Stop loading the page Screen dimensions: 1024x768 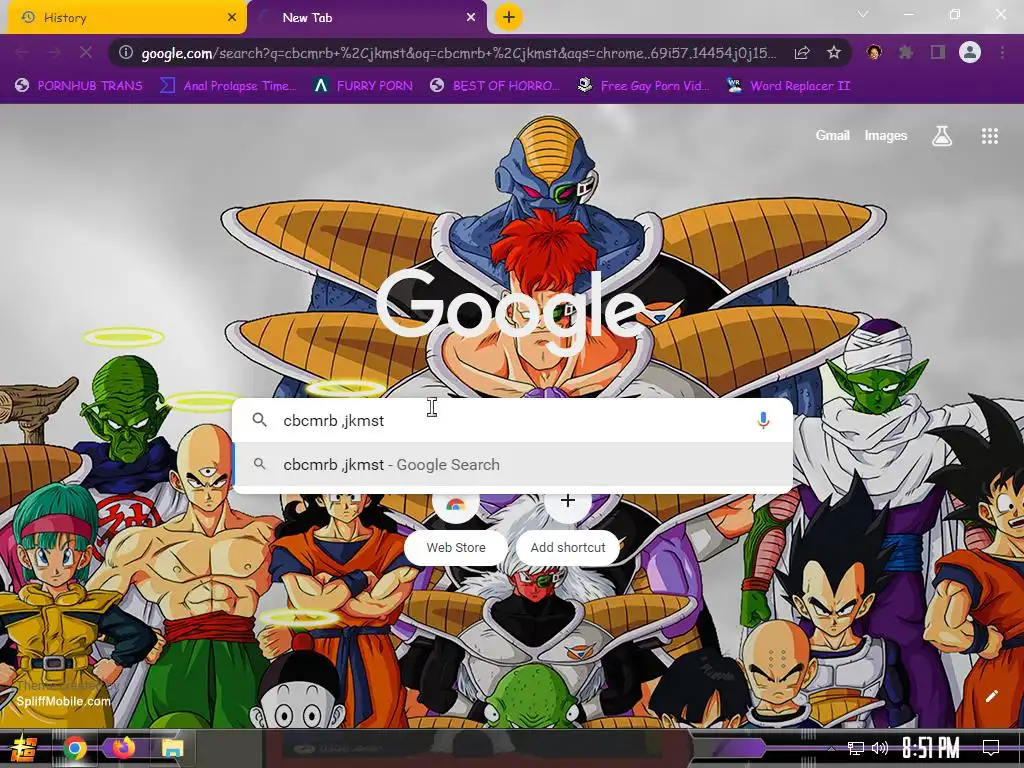tap(86, 53)
